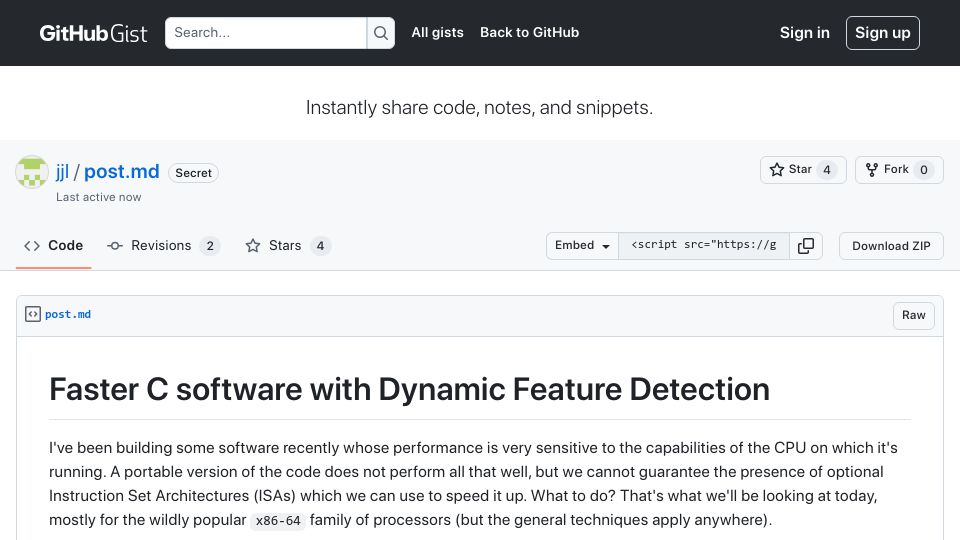Viewport: 960px width, 540px height.
Task: Open jjl's avatar profile image
Action: (32, 172)
